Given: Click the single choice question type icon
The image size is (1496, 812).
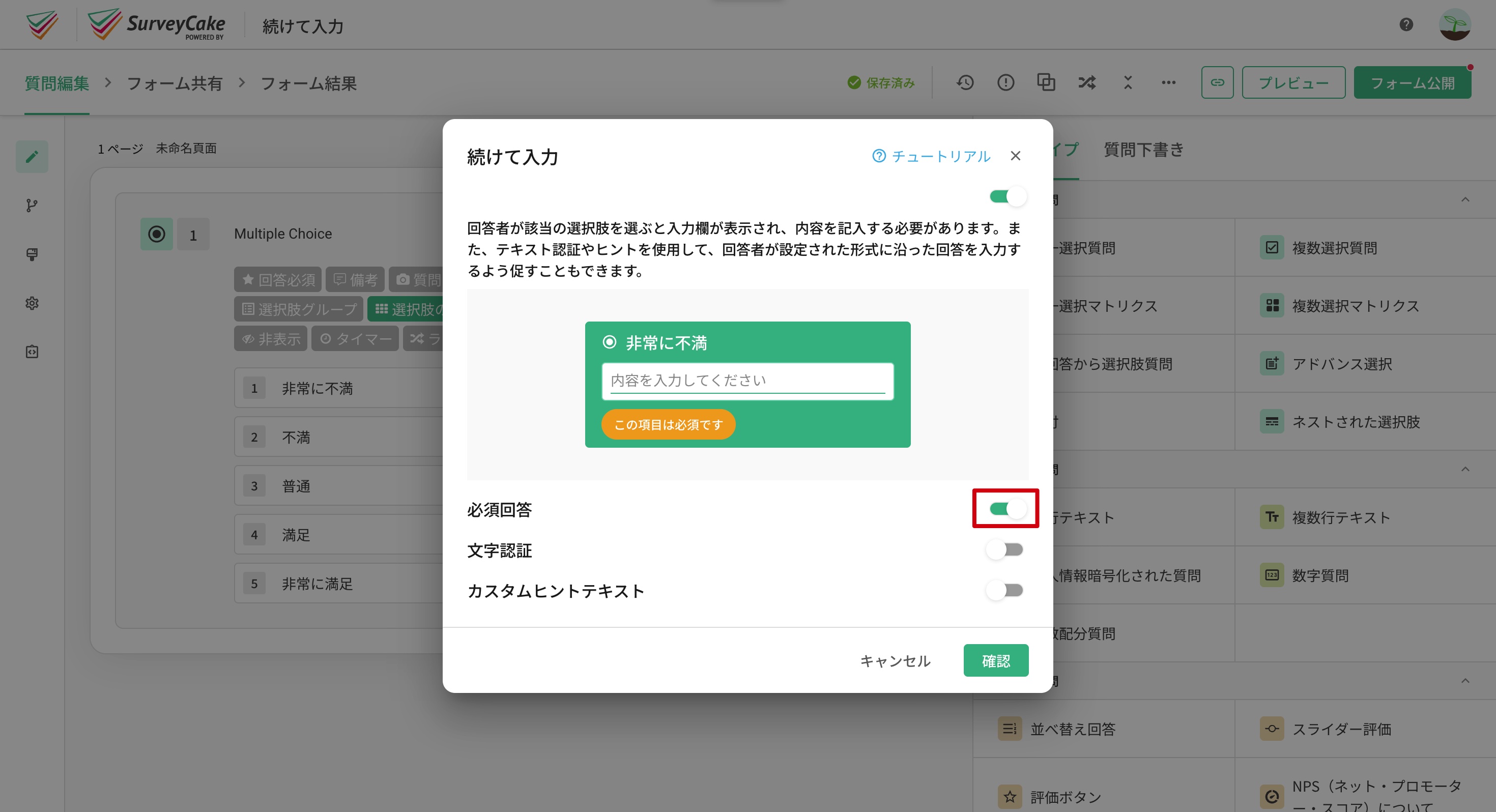Looking at the screenshot, I should tap(156, 234).
